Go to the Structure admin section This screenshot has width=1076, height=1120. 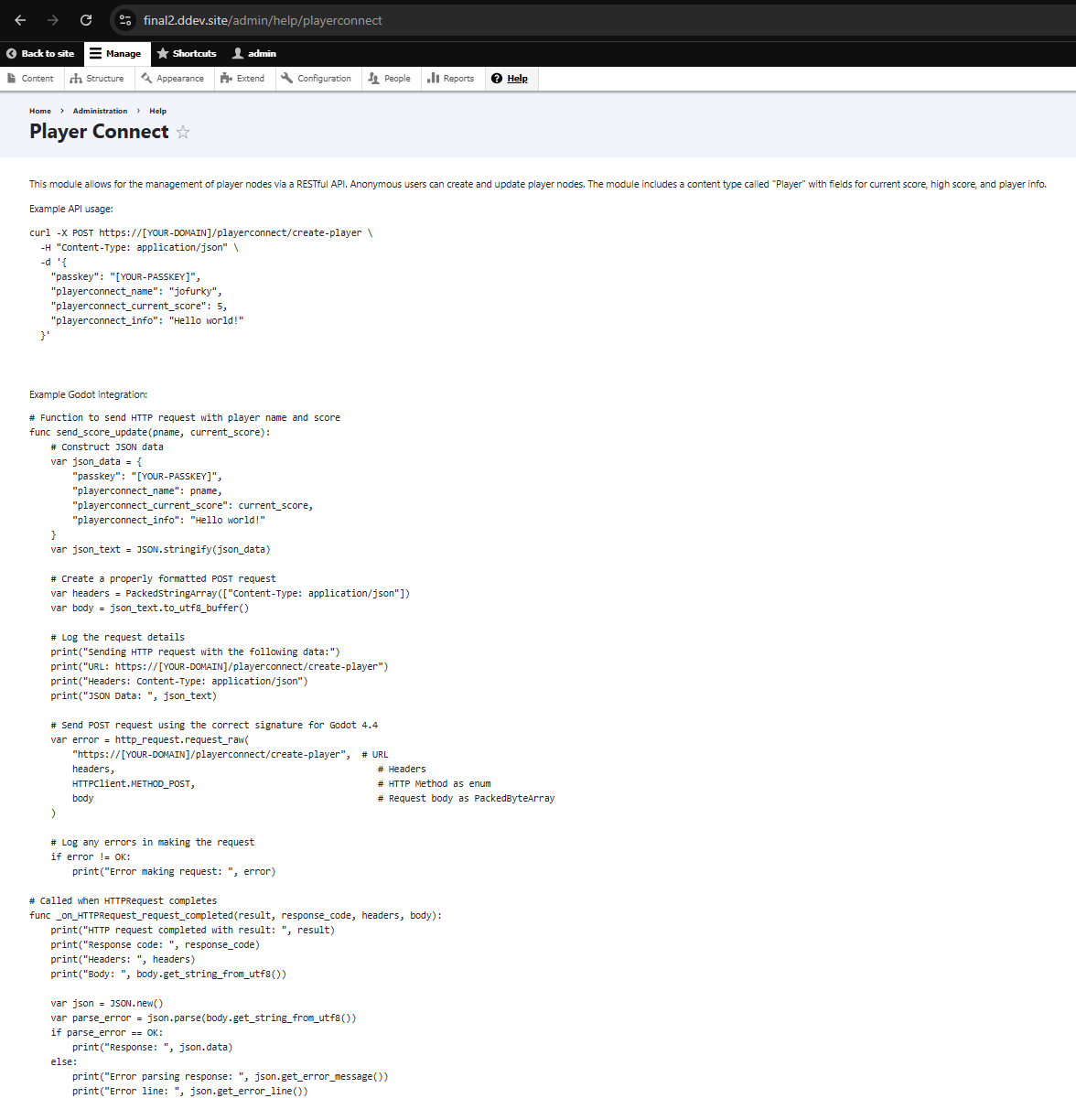coord(97,79)
